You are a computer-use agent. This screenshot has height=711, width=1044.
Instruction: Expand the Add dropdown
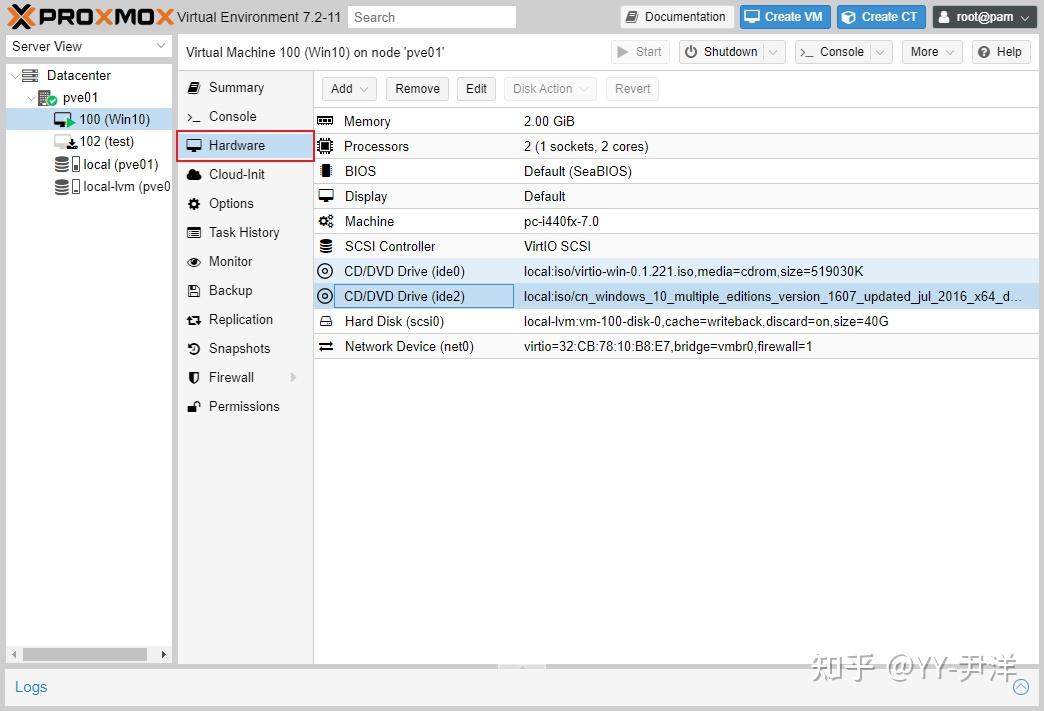click(348, 88)
